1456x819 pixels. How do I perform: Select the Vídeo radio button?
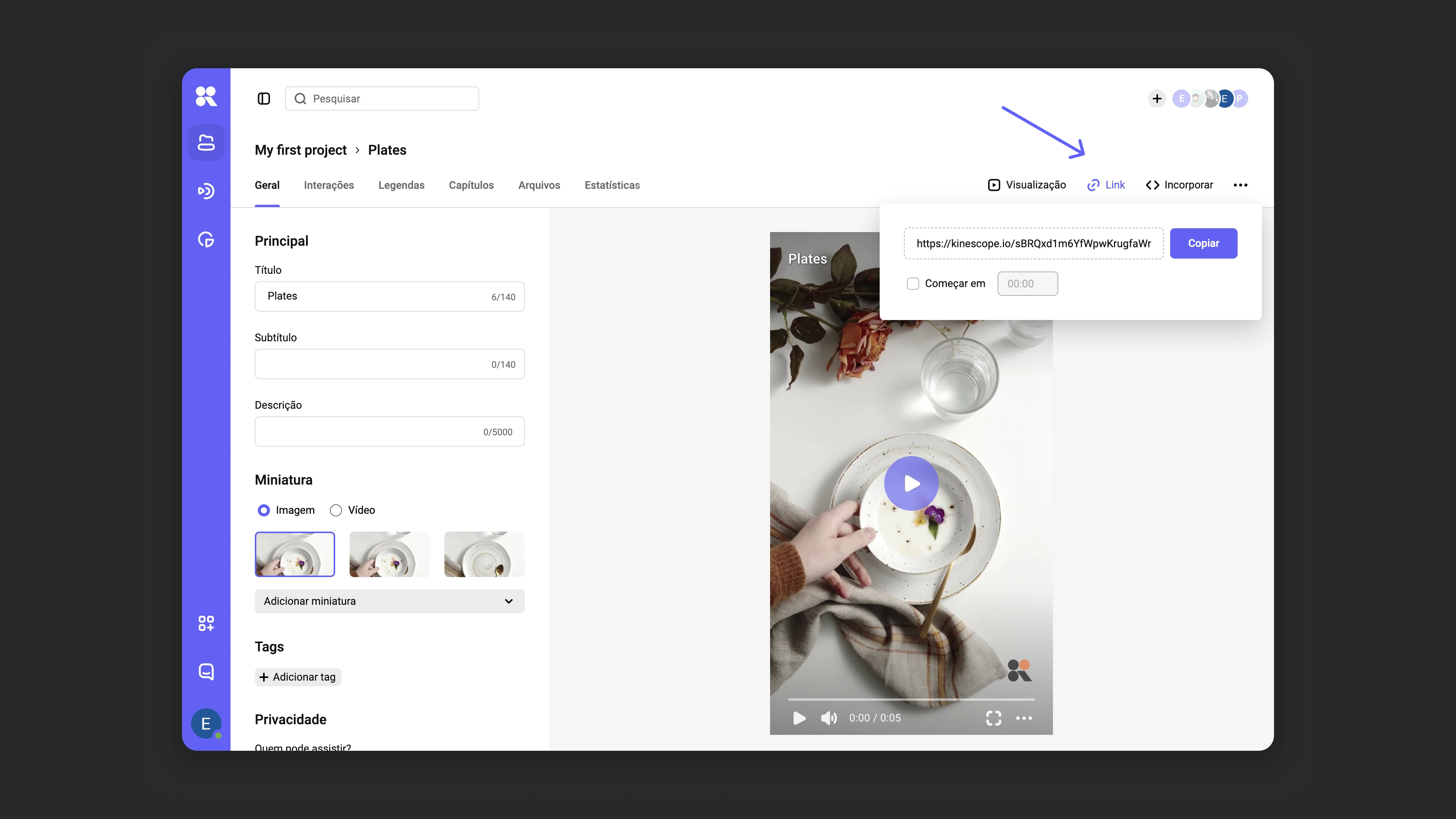(x=336, y=510)
